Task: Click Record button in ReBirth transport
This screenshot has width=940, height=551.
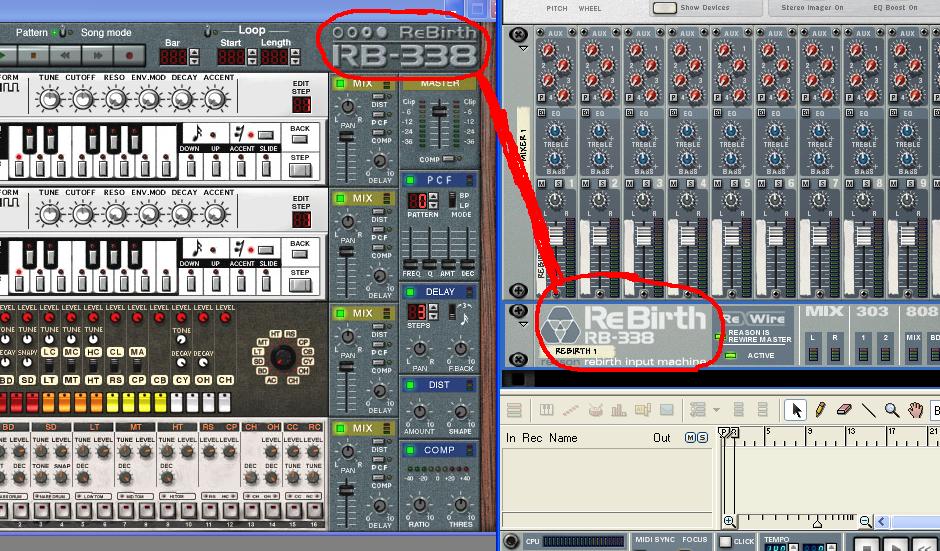Action: (x=129, y=56)
